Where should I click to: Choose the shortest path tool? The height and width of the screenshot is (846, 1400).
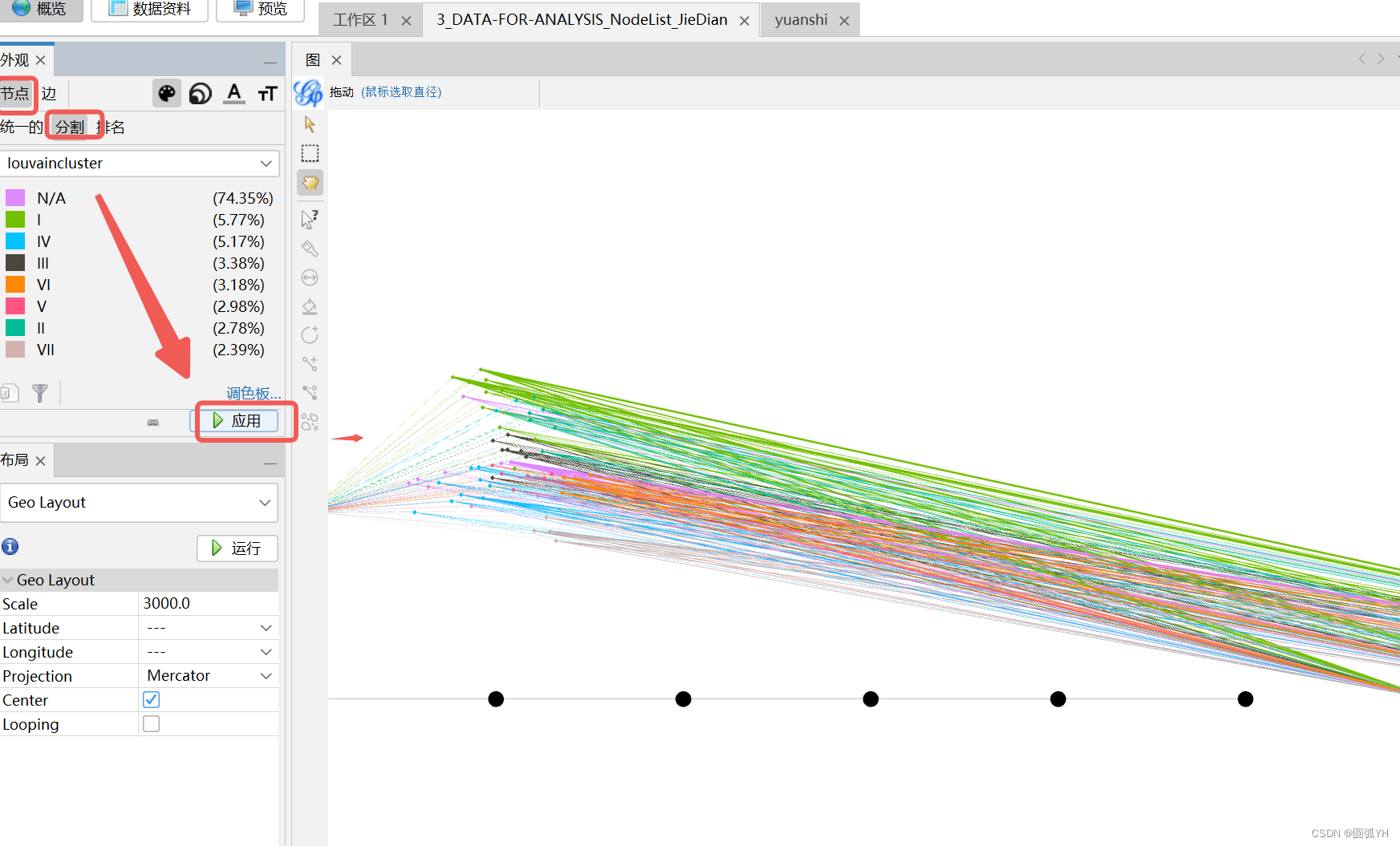click(310, 393)
